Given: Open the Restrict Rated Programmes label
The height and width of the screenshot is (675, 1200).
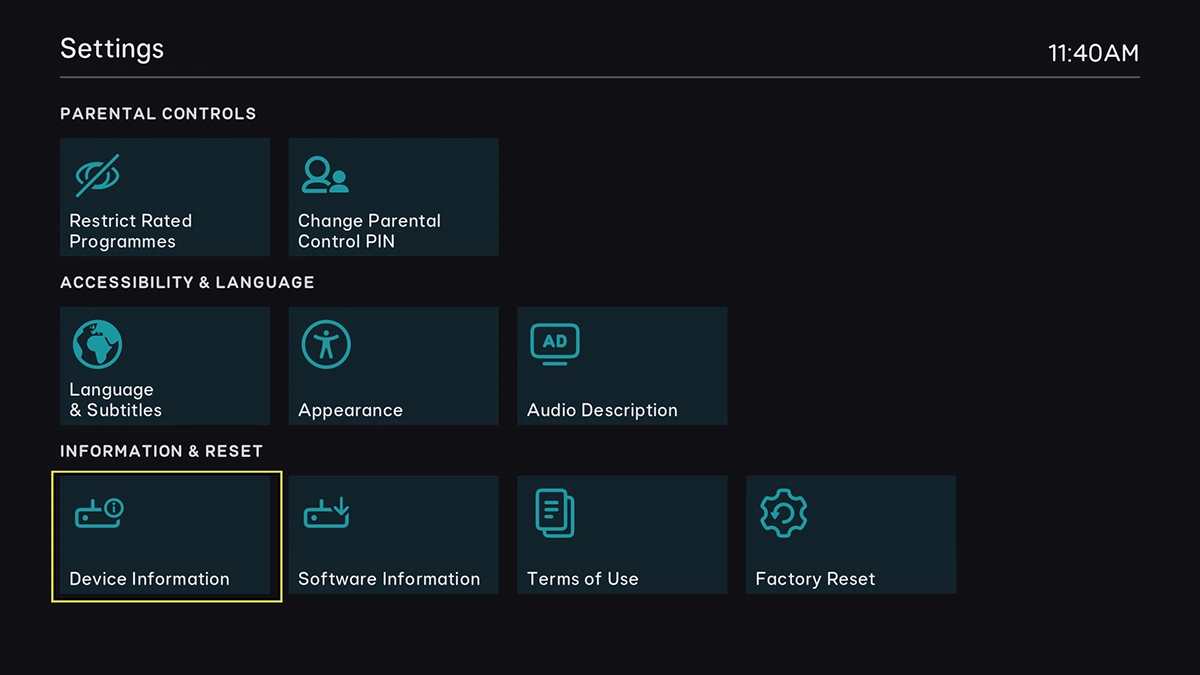Looking at the screenshot, I should (130, 231).
